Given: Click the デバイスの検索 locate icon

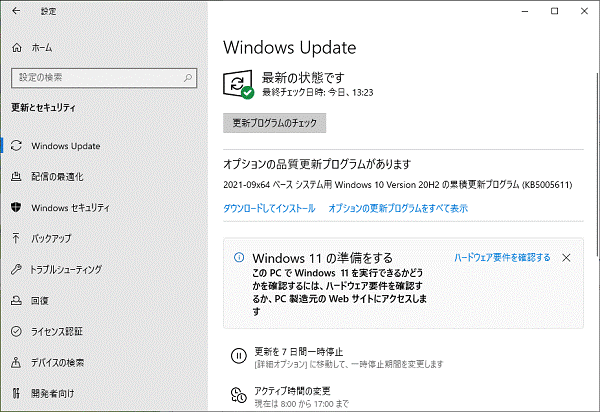Looking at the screenshot, I should coord(16,362).
